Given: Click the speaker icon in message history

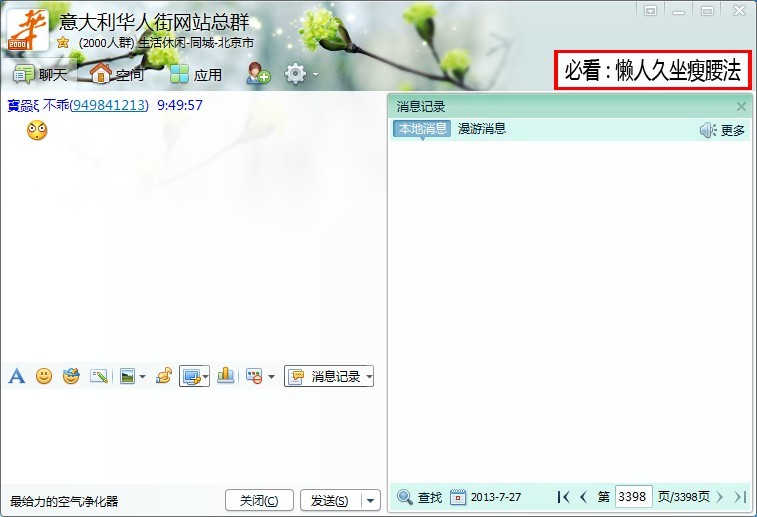Looking at the screenshot, I should [708, 130].
